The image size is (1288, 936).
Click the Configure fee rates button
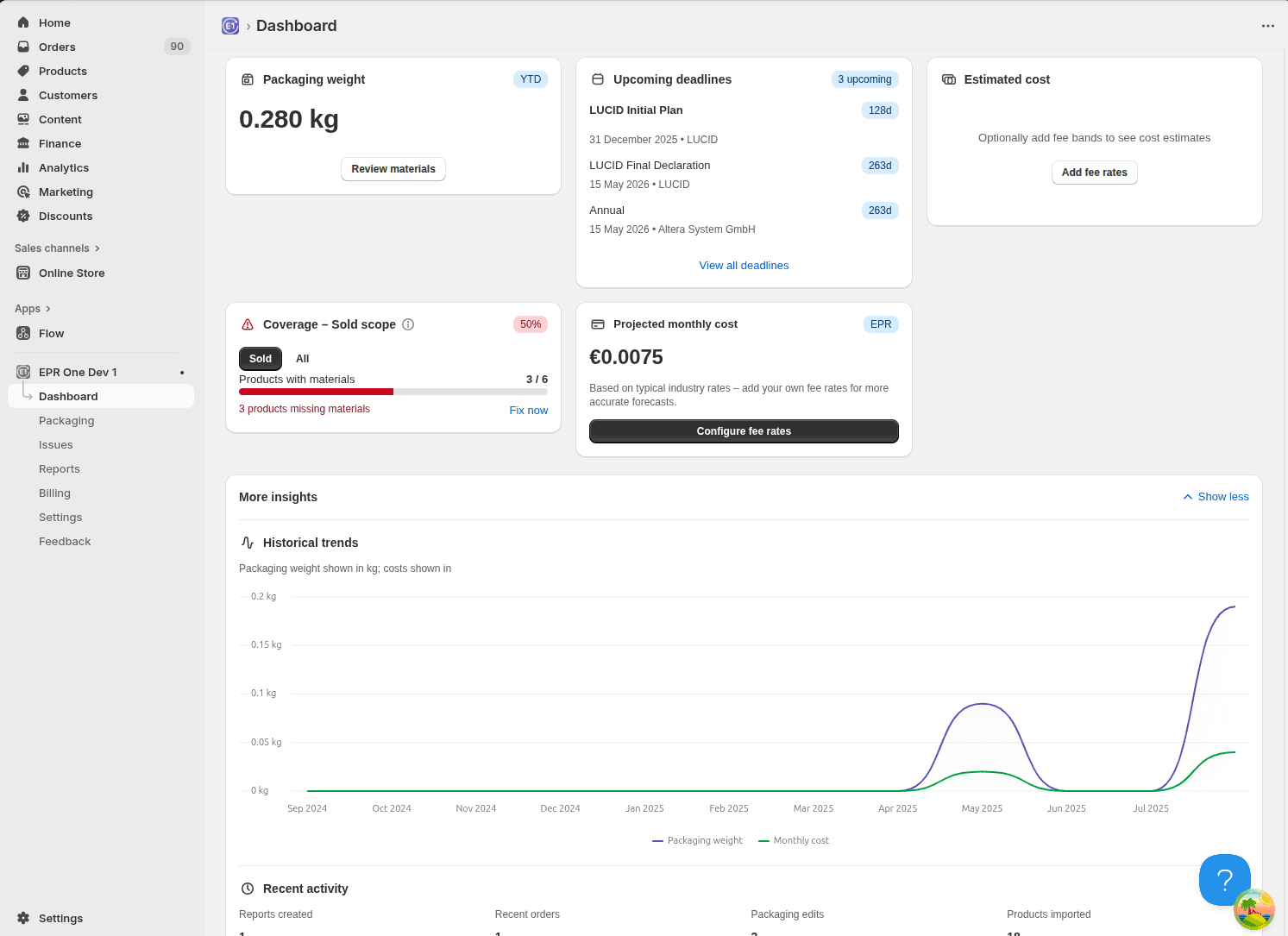pyautogui.click(x=744, y=431)
